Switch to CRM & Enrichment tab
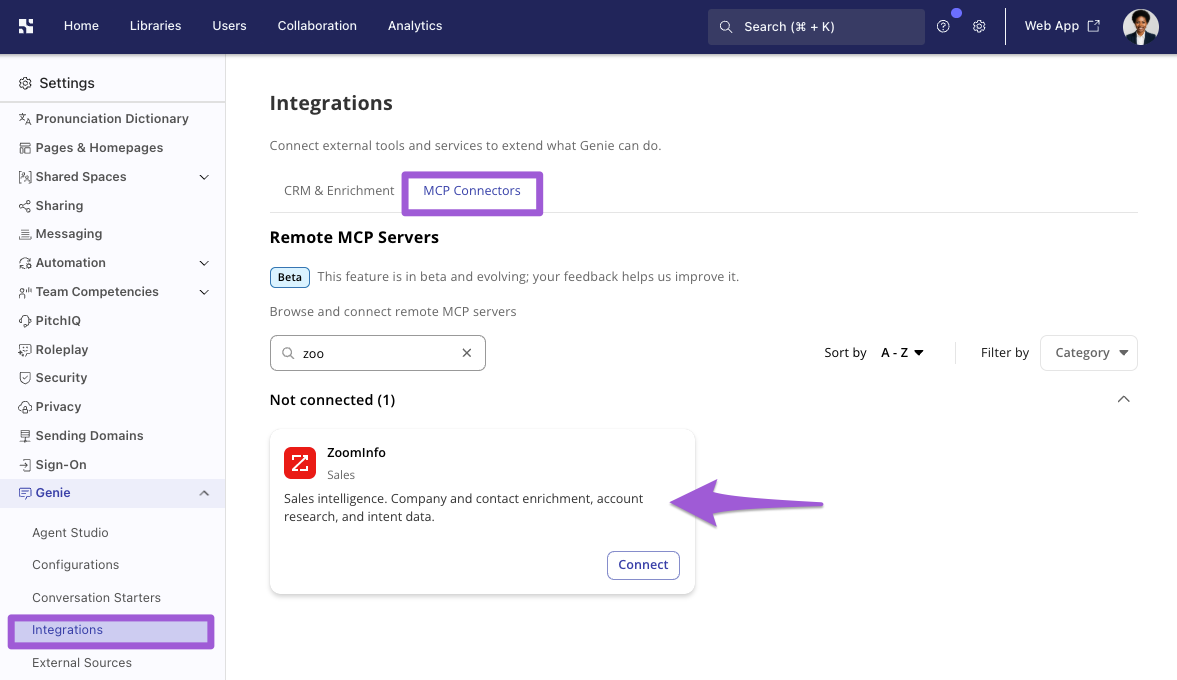 click(339, 191)
